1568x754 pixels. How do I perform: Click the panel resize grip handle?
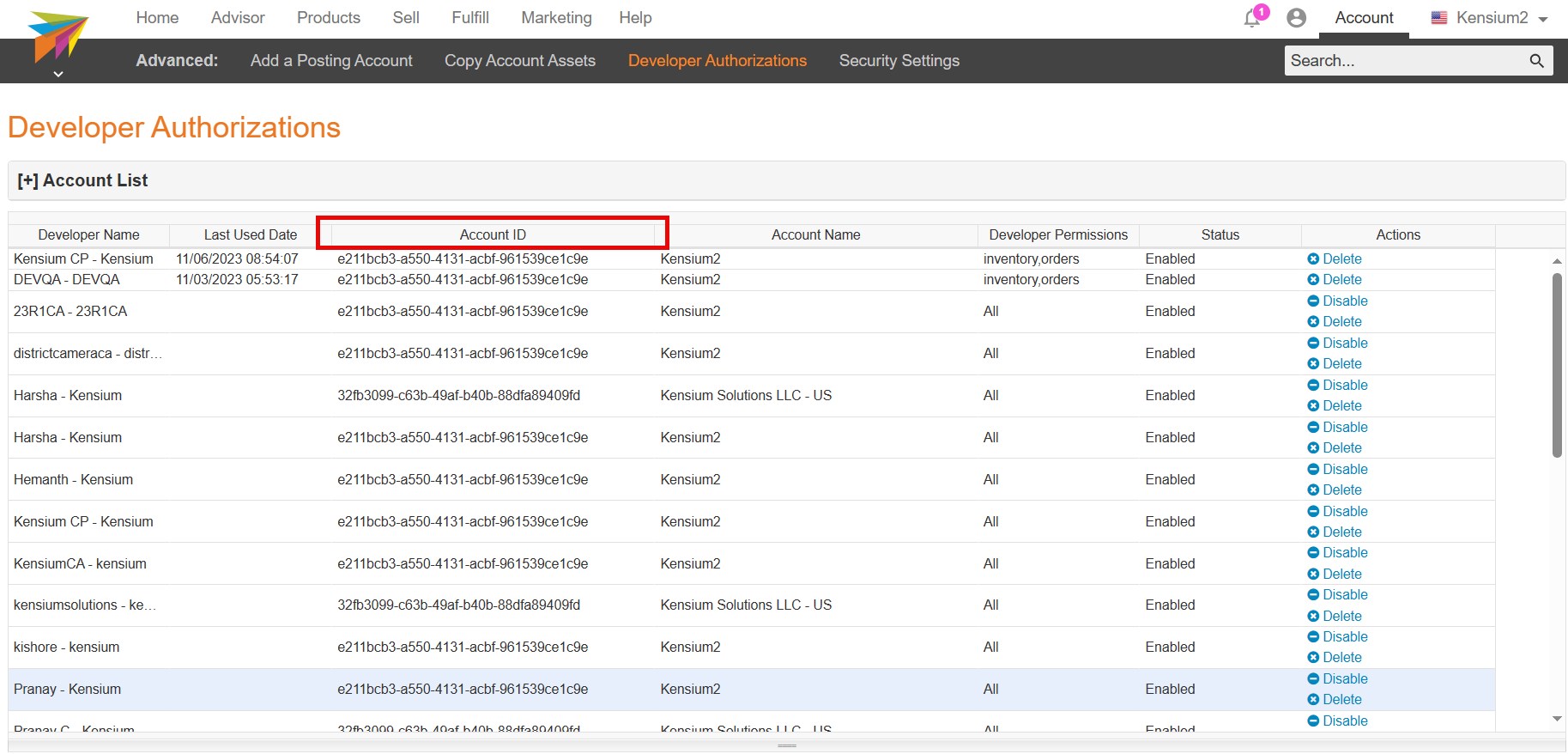[x=787, y=745]
